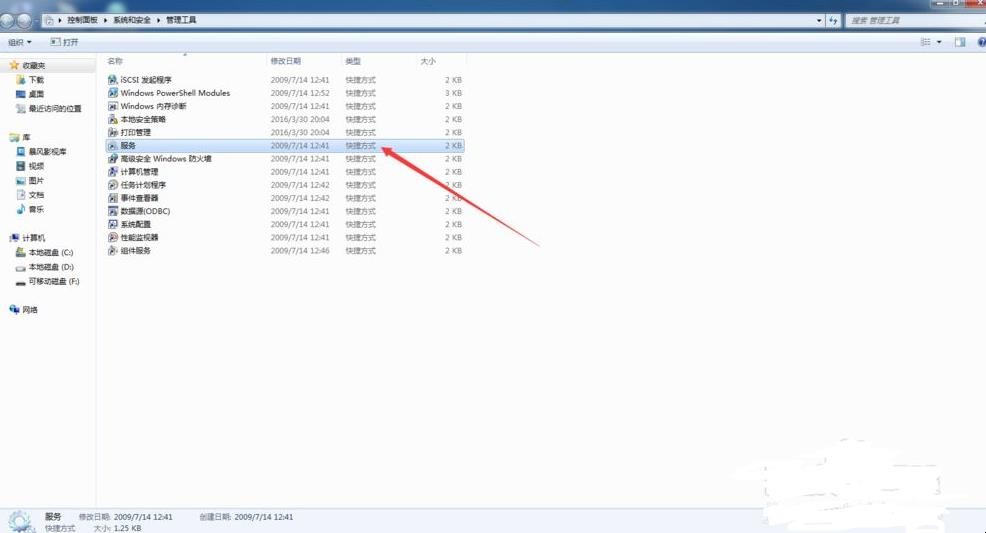Click the 组件服务 shortcut icon
986x533 pixels.
click(x=113, y=251)
